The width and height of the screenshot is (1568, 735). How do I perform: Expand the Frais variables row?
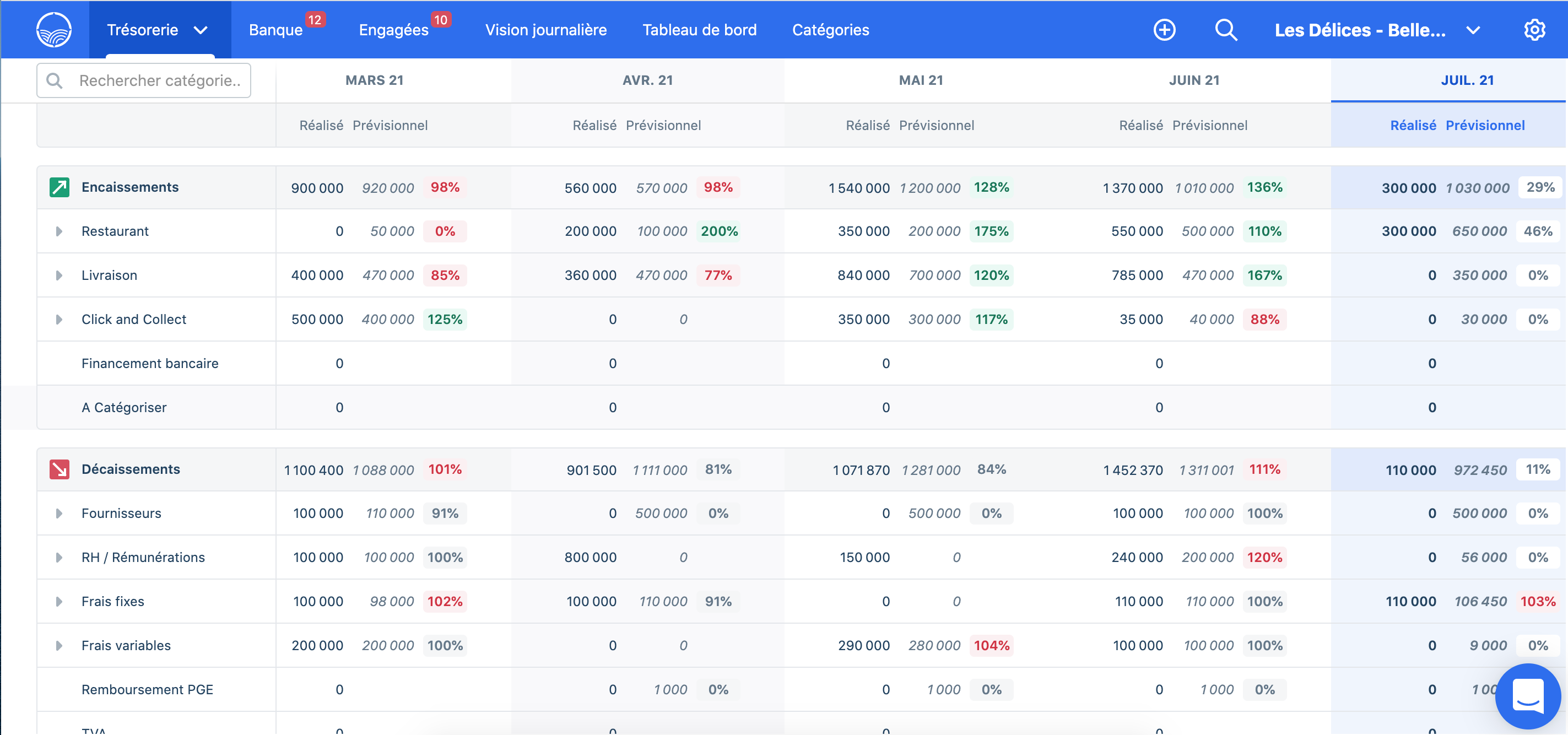click(59, 646)
